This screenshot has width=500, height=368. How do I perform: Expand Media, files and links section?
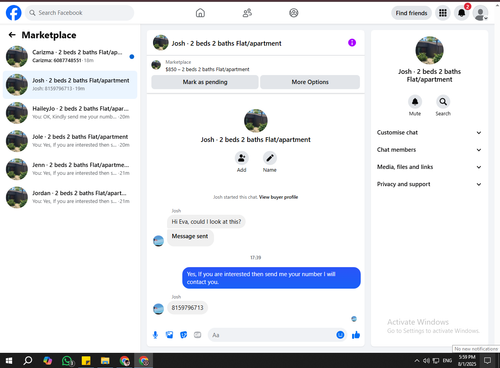pyautogui.click(x=429, y=167)
